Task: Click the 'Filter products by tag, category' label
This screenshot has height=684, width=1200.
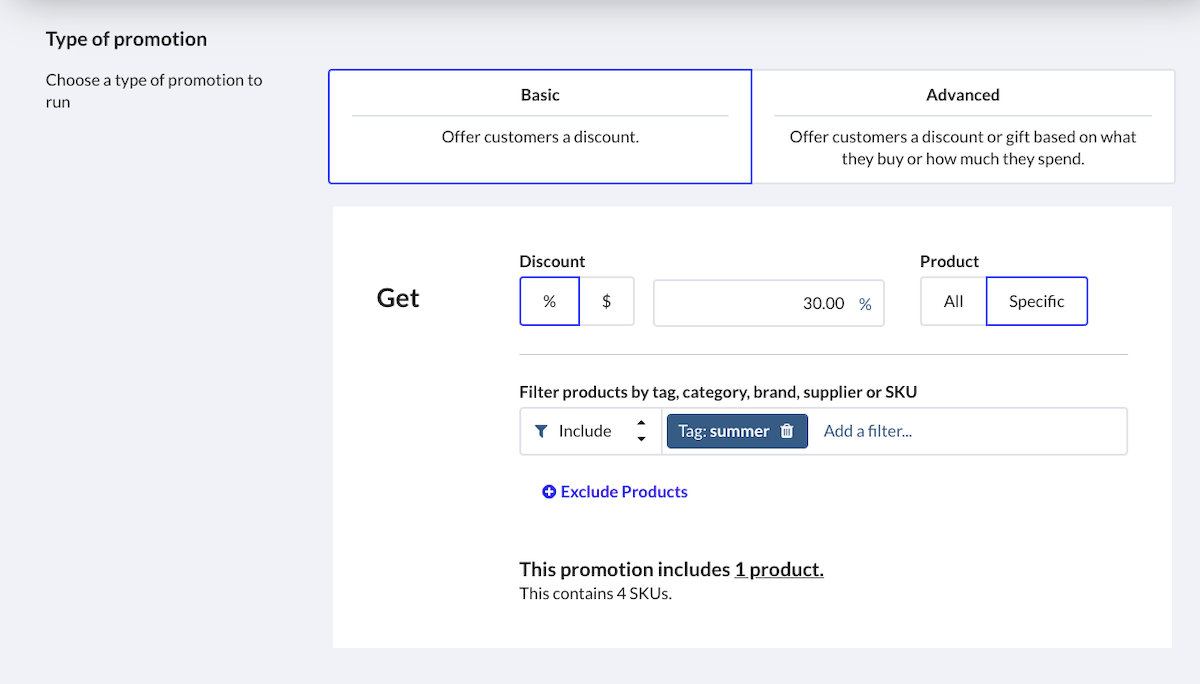Action: click(x=718, y=393)
